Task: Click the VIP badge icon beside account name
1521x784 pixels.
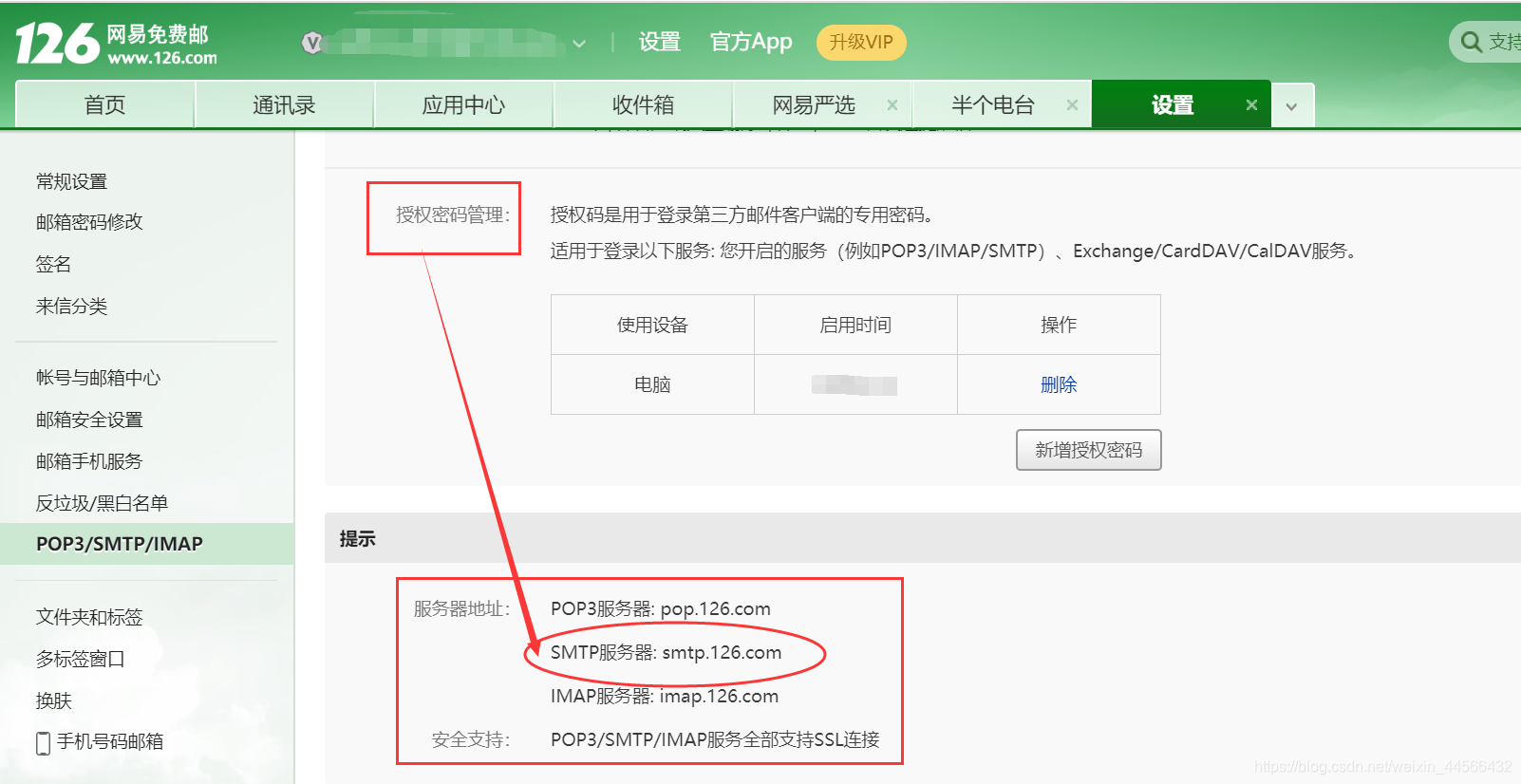Action: (x=312, y=43)
